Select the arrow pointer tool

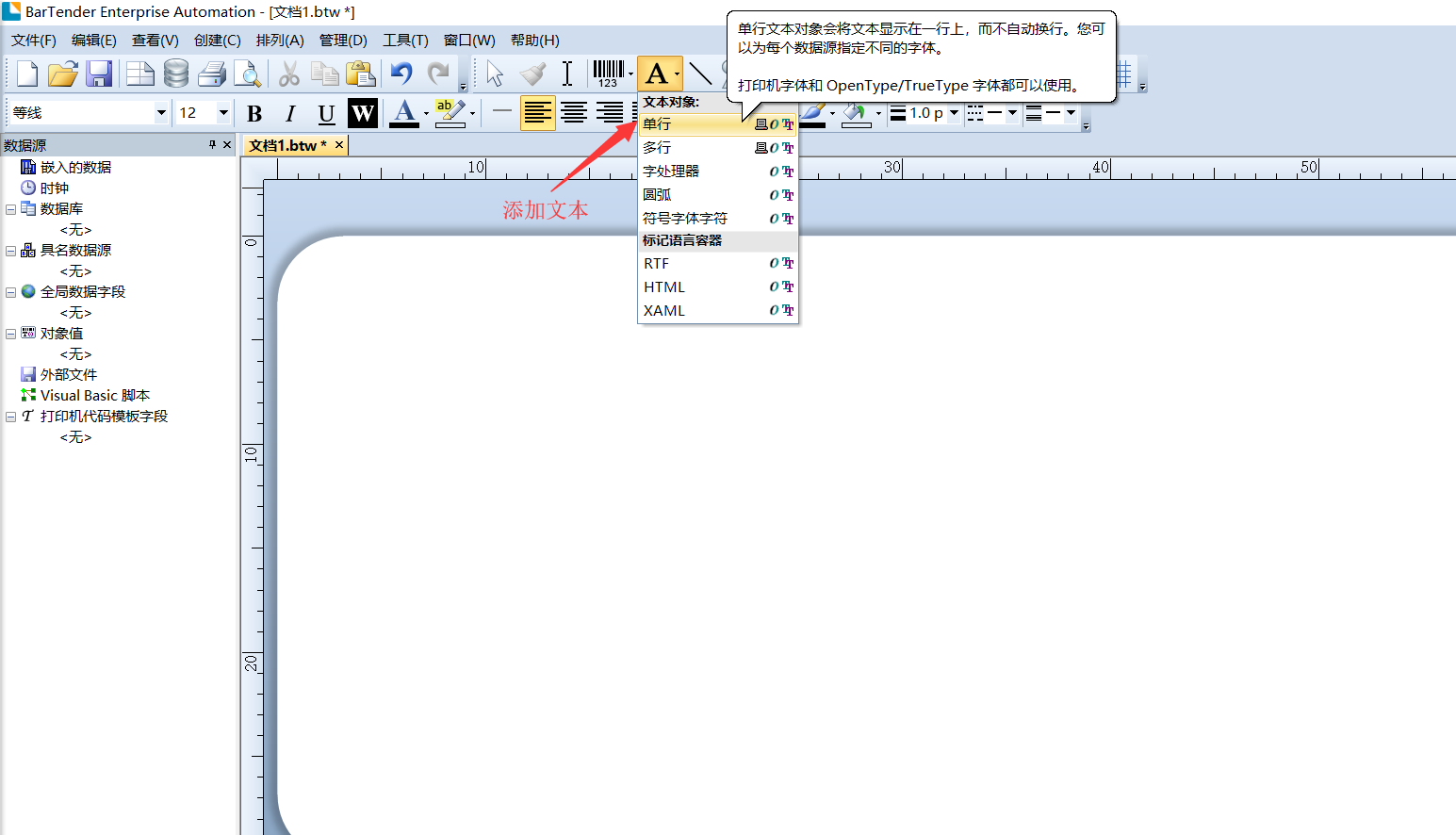(495, 74)
